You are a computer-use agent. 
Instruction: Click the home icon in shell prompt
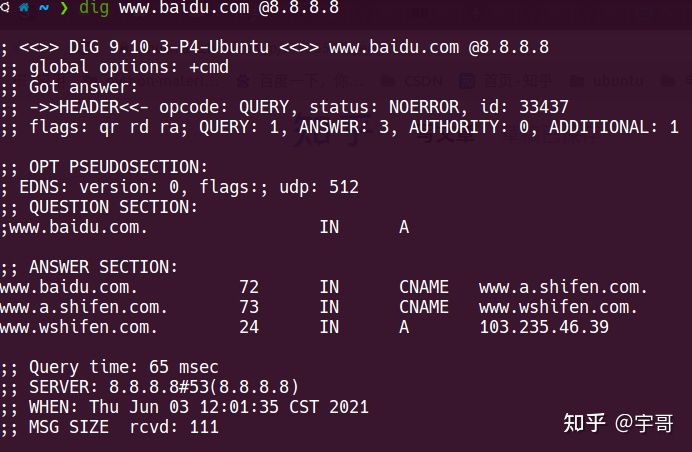(x=22, y=8)
